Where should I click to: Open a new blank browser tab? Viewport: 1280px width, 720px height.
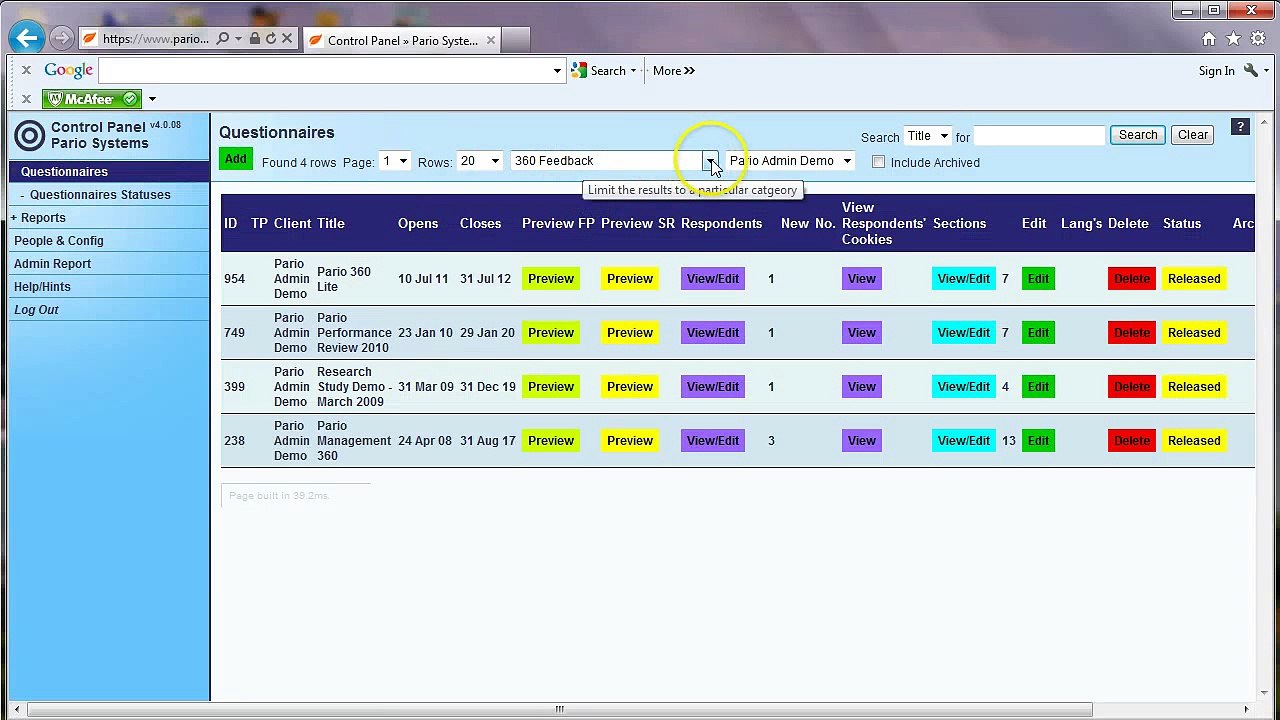(515, 40)
